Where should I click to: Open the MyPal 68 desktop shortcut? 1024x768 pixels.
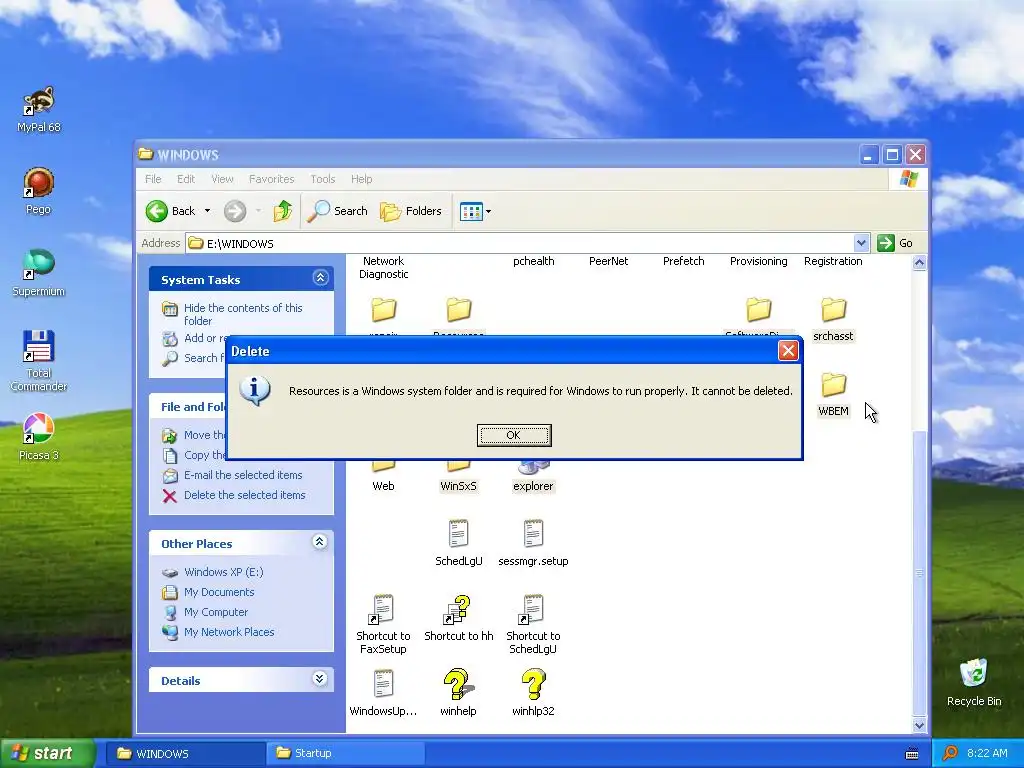click(39, 109)
